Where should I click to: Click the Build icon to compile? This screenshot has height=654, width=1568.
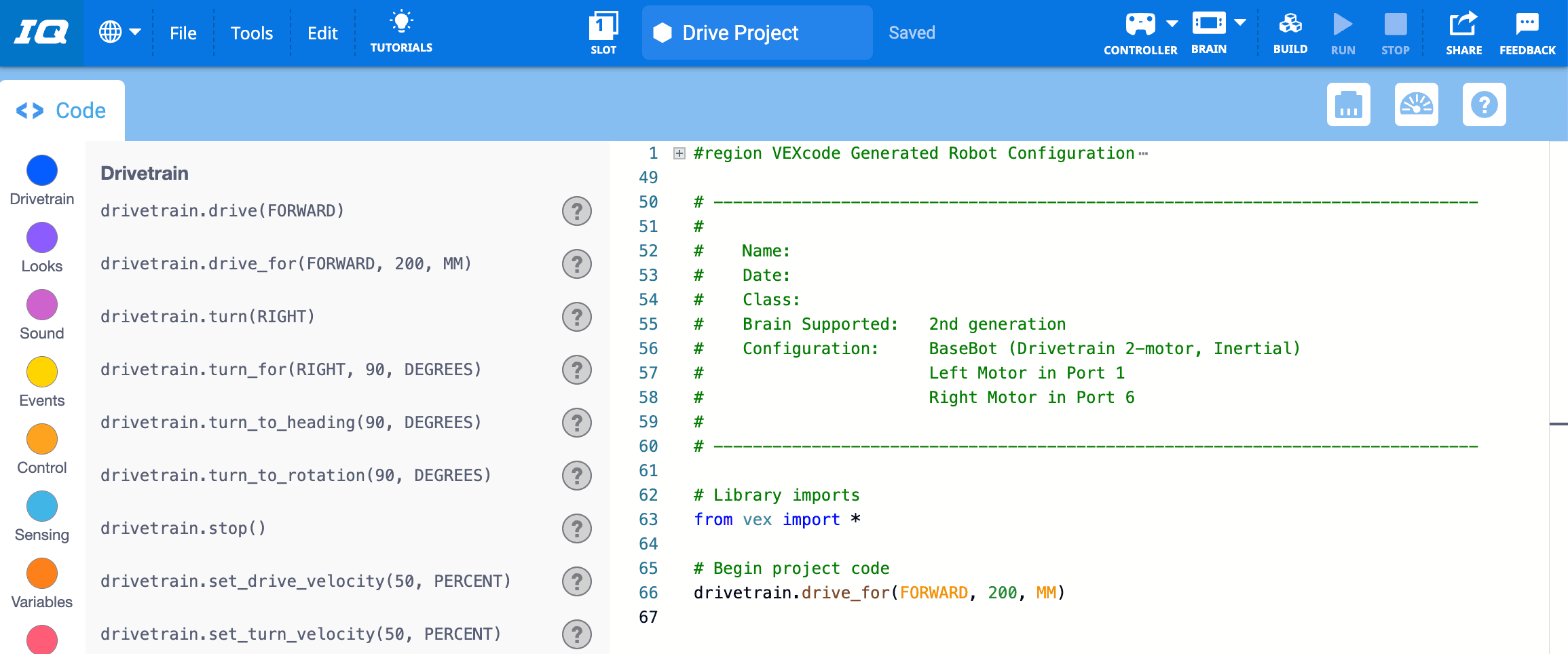click(x=1290, y=27)
